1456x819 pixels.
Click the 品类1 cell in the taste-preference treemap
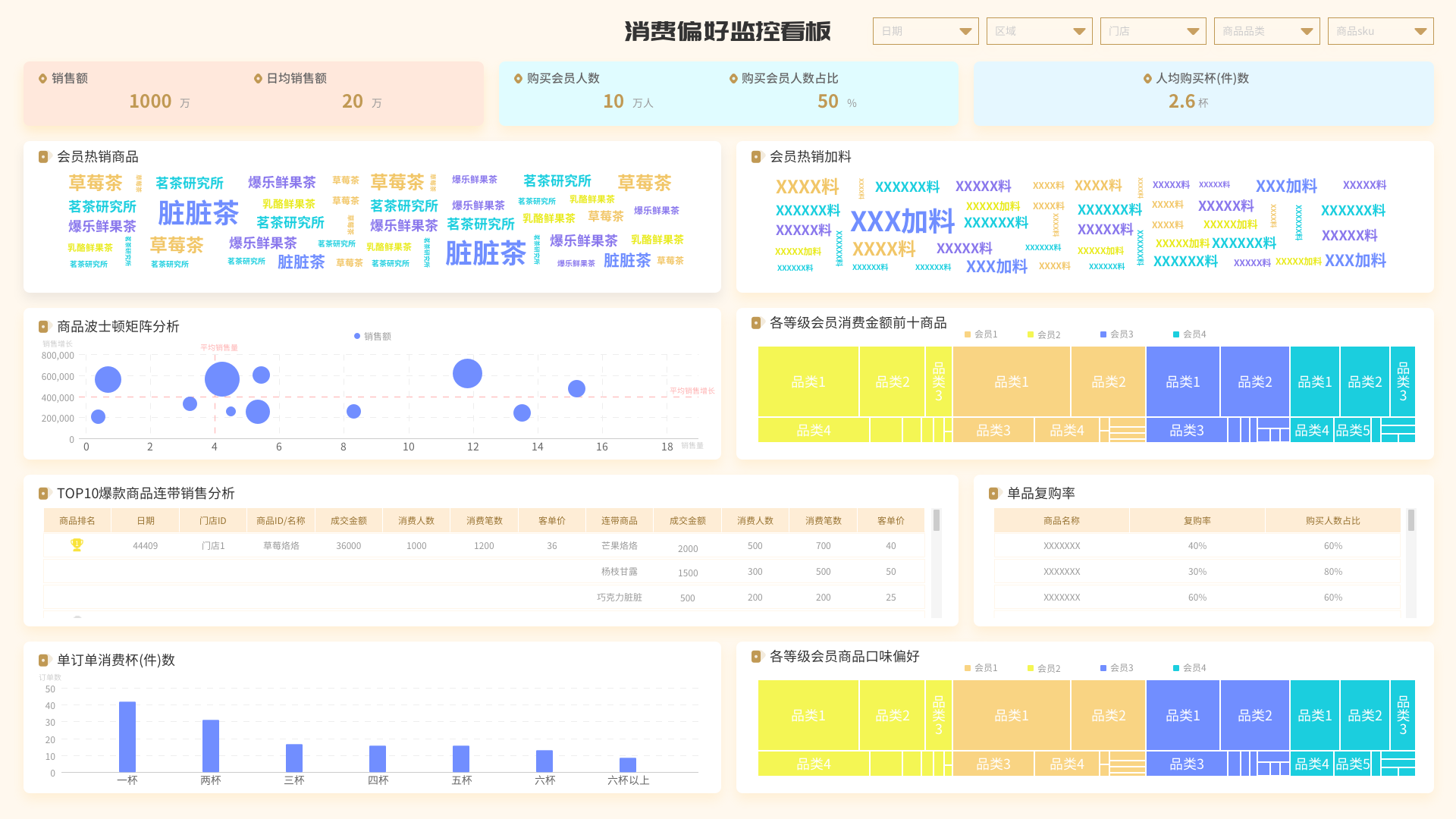(x=807, y=714)
